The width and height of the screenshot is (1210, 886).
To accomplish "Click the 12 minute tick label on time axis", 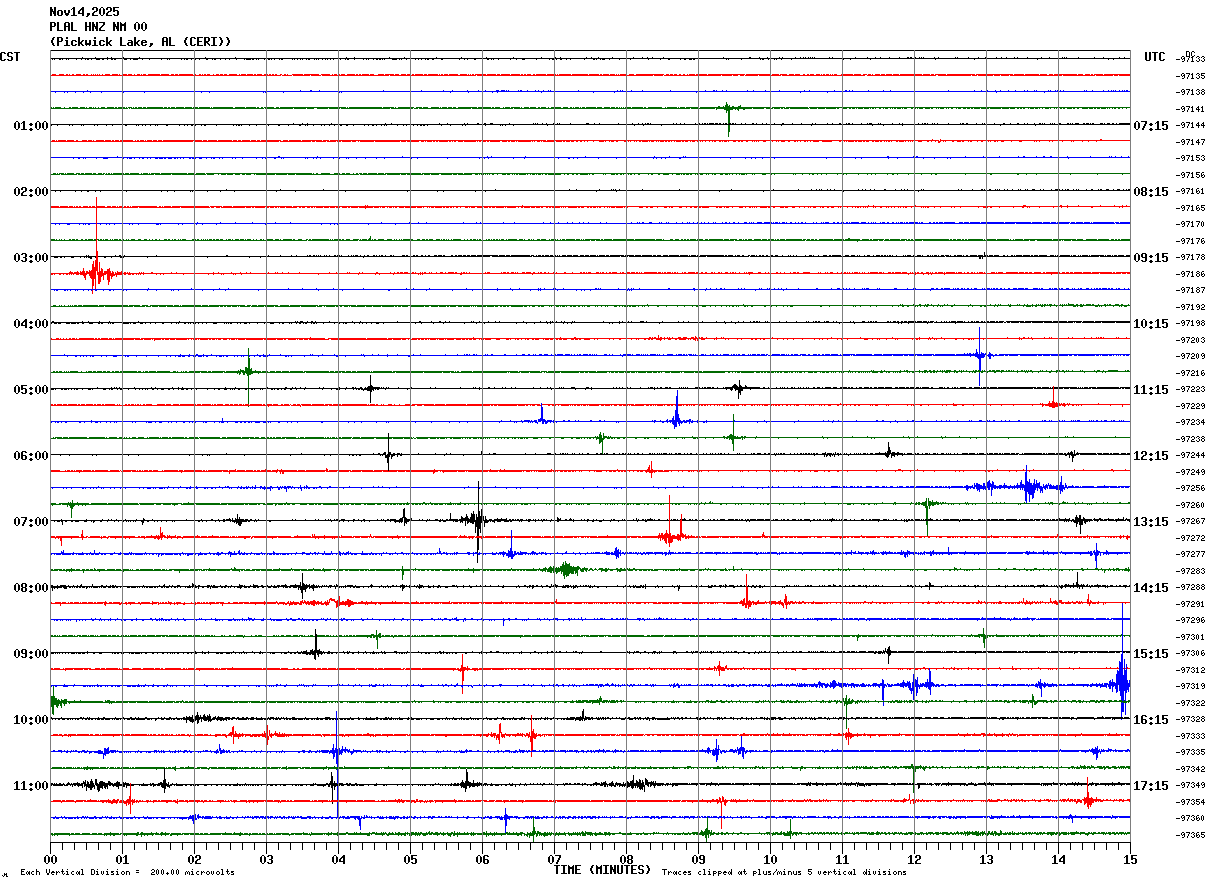I will [x=914, y=859].
